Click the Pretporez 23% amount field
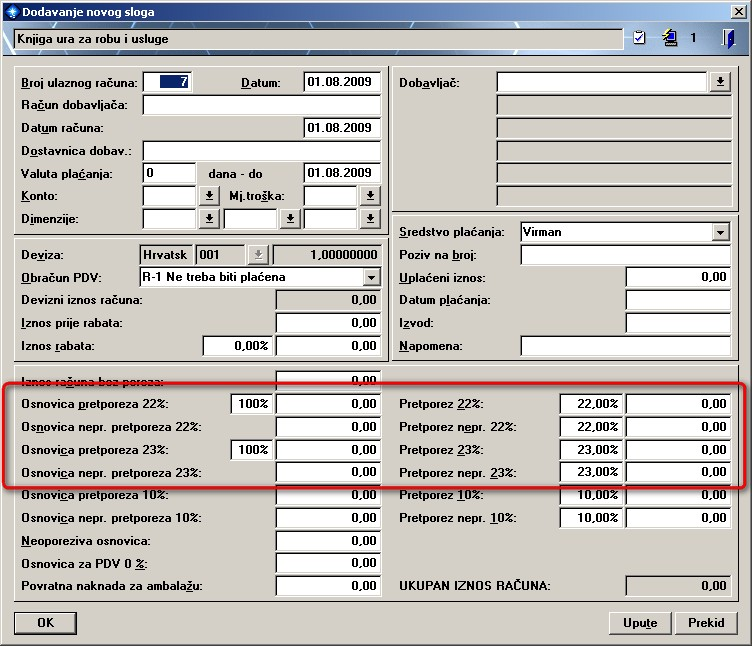 [678, 450]
